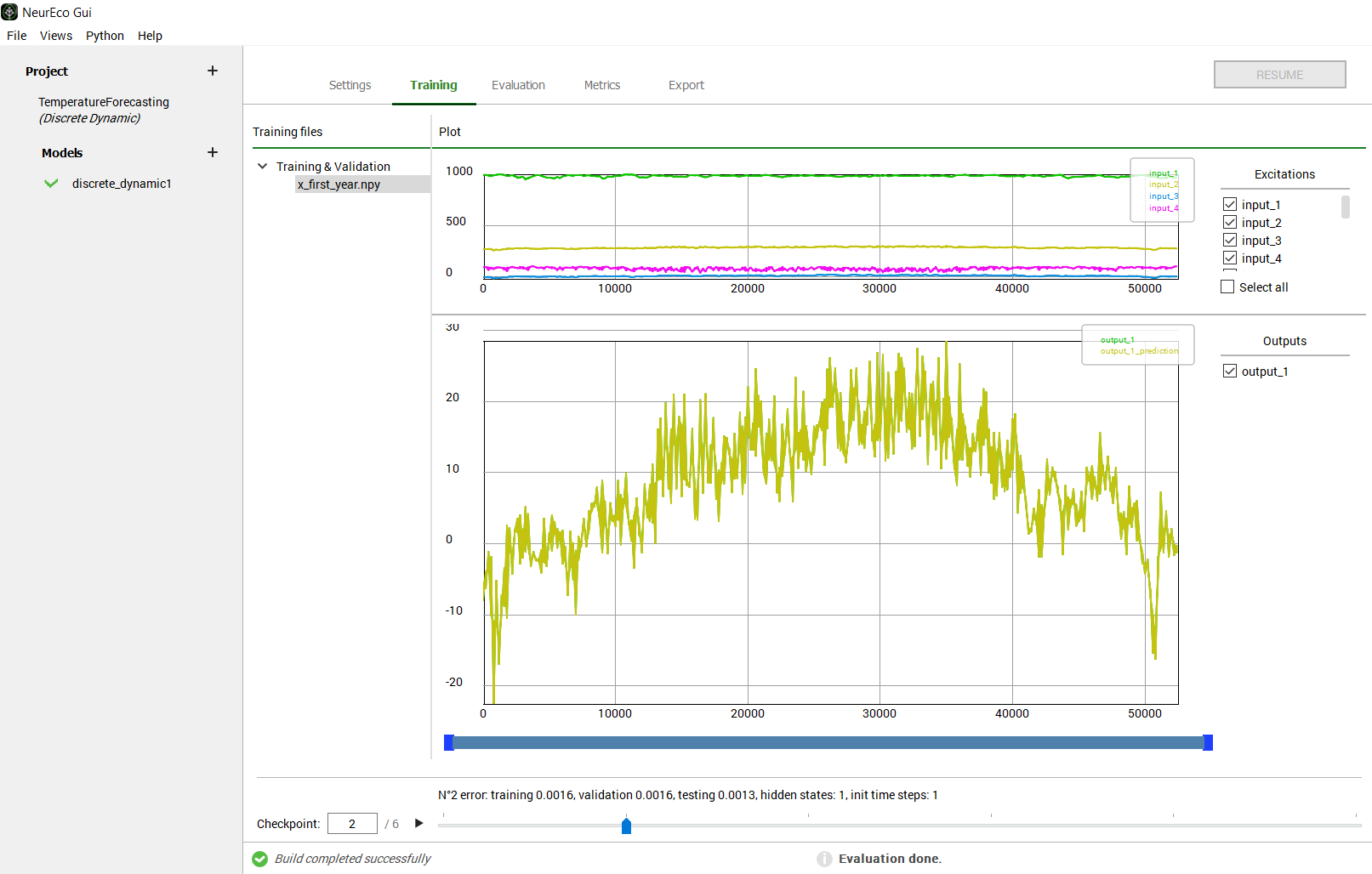Click the green checkmark beside discrete_dynamic1
The height and width of the screenshot is (874, 1372).
coord(51,183)
